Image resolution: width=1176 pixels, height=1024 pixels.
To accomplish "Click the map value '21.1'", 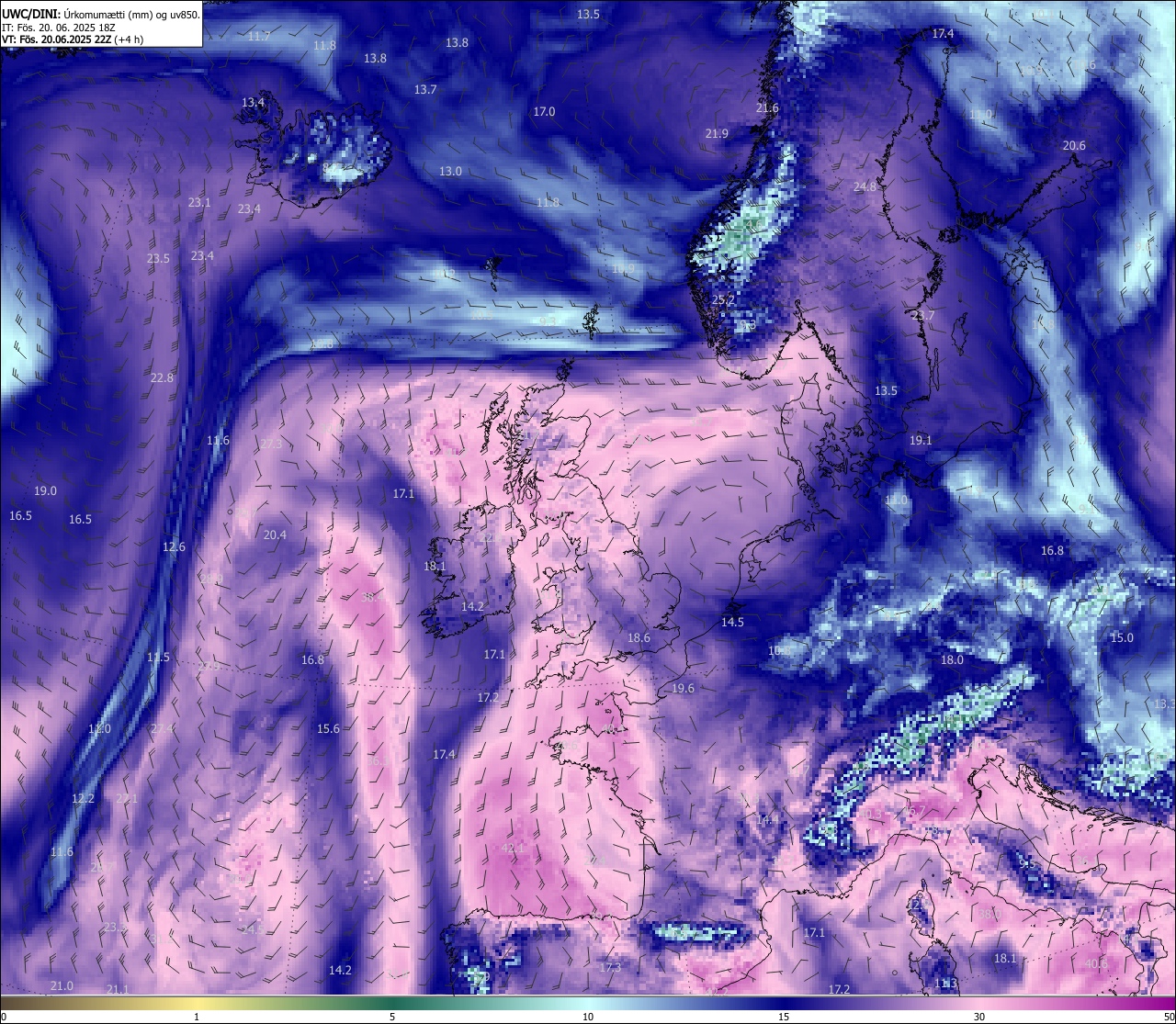I will (118, 990).
